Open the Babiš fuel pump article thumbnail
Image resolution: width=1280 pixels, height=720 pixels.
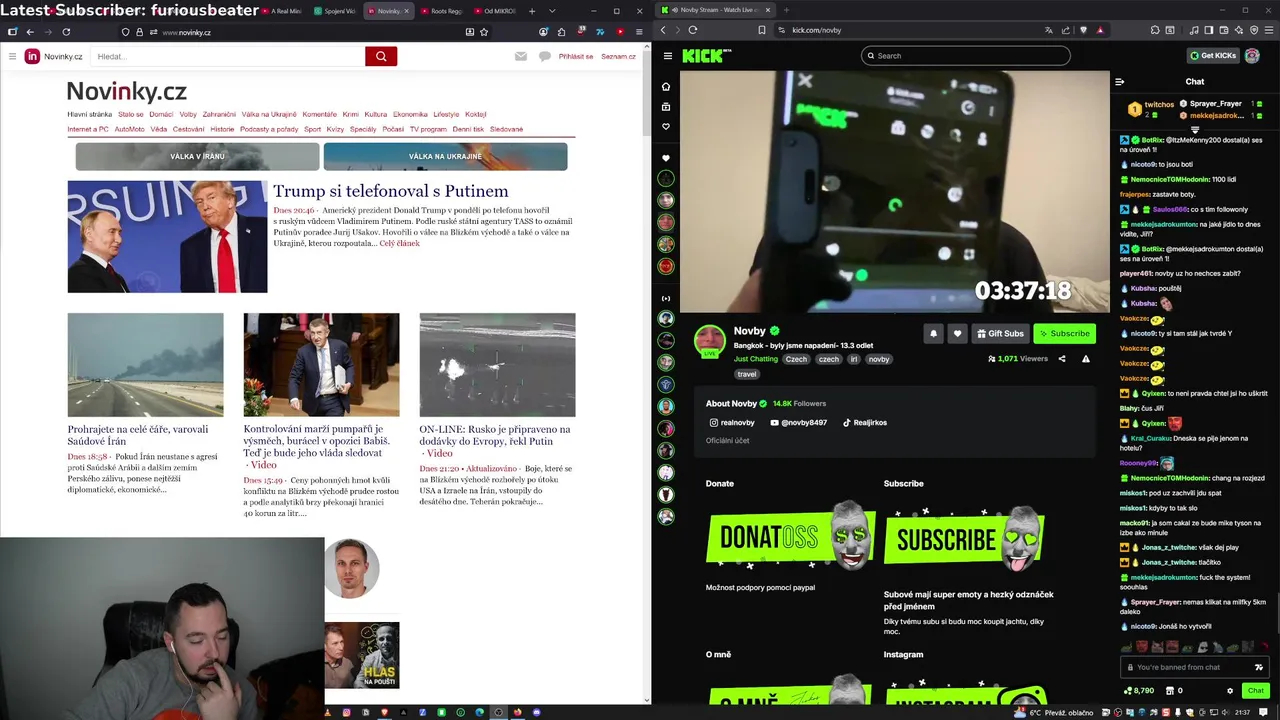[321, 365]
